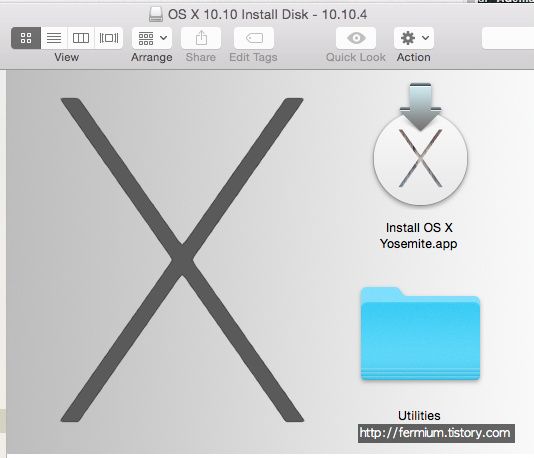534x458 pixels.
Task: Click the Edit Tags toolbar button
Action: point(254,38)
